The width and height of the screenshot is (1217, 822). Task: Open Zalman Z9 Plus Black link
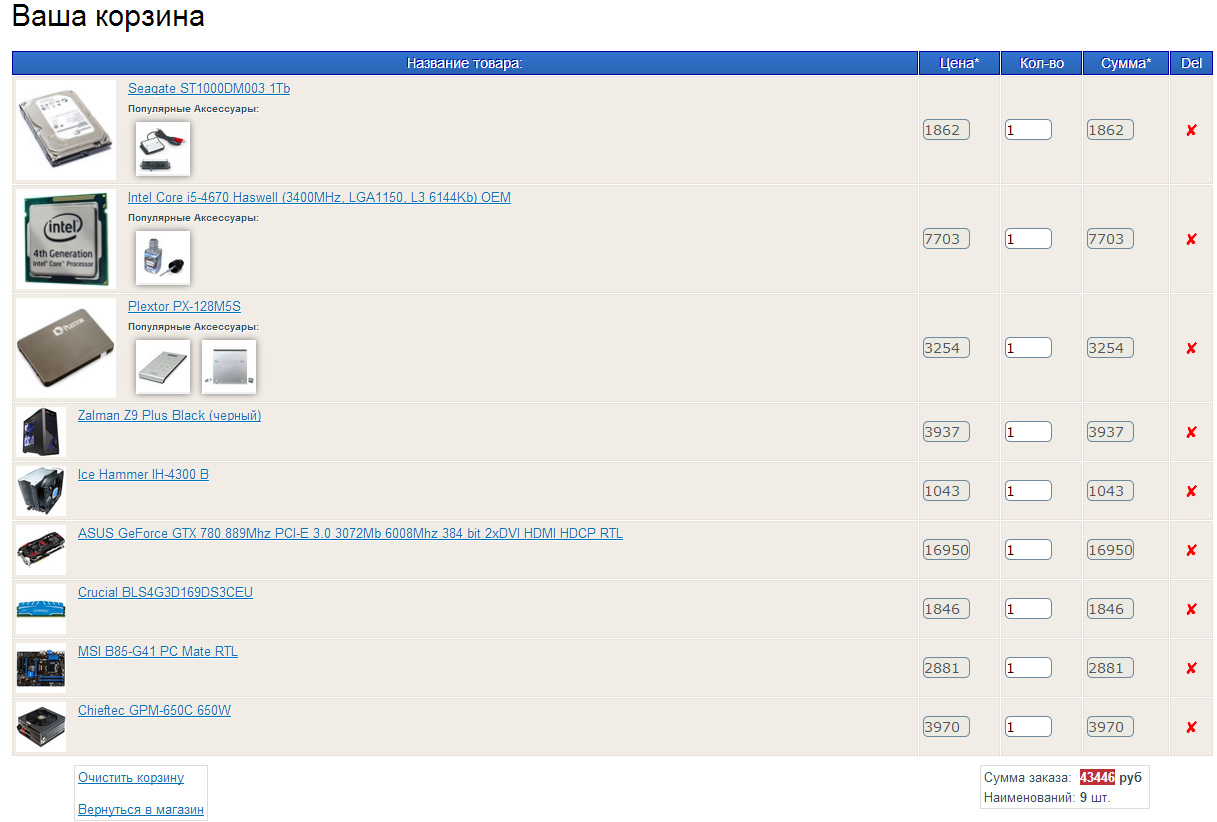pyautogui.click(x=169, y=416)
